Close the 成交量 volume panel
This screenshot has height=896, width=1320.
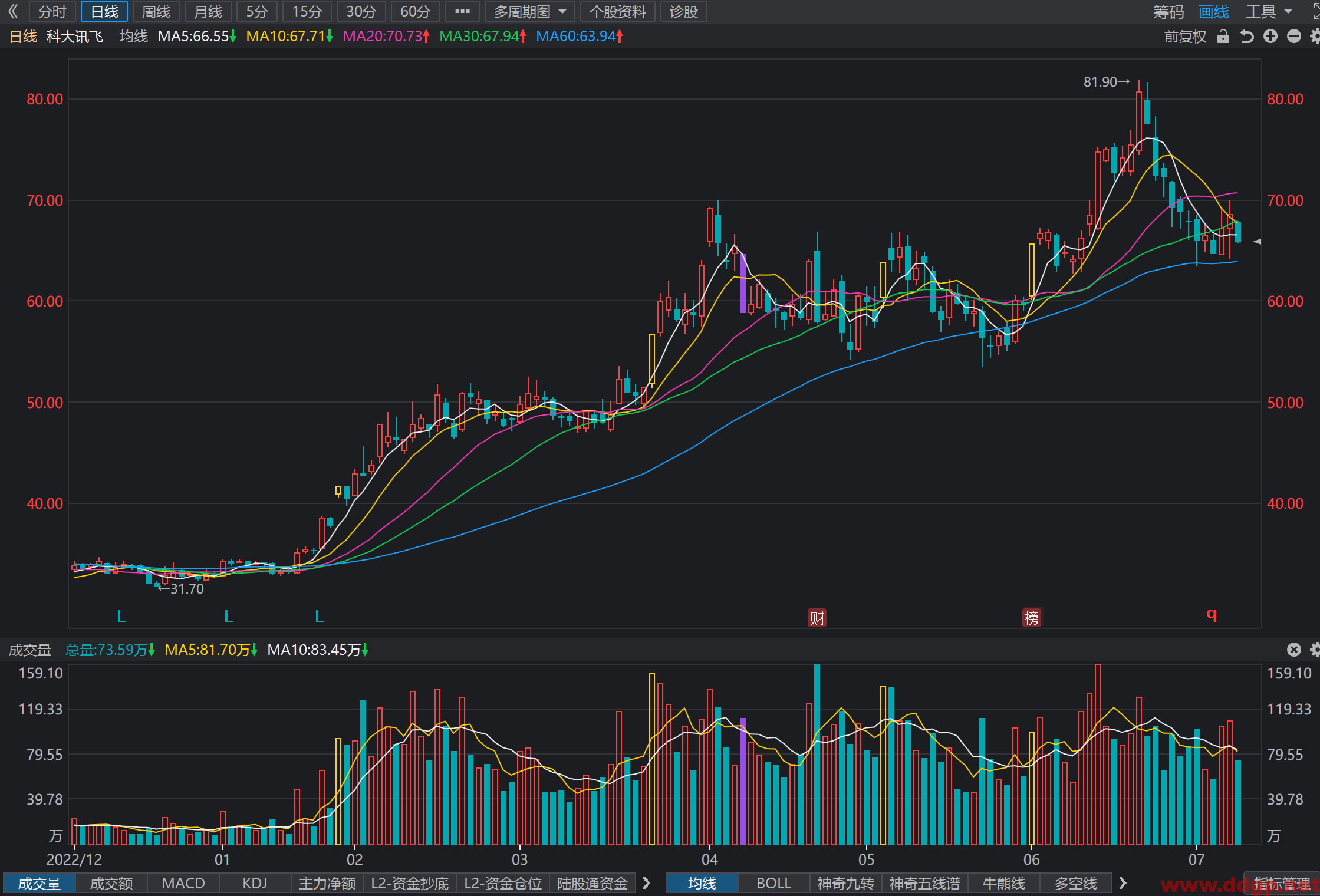click(x=1294, y=650)
